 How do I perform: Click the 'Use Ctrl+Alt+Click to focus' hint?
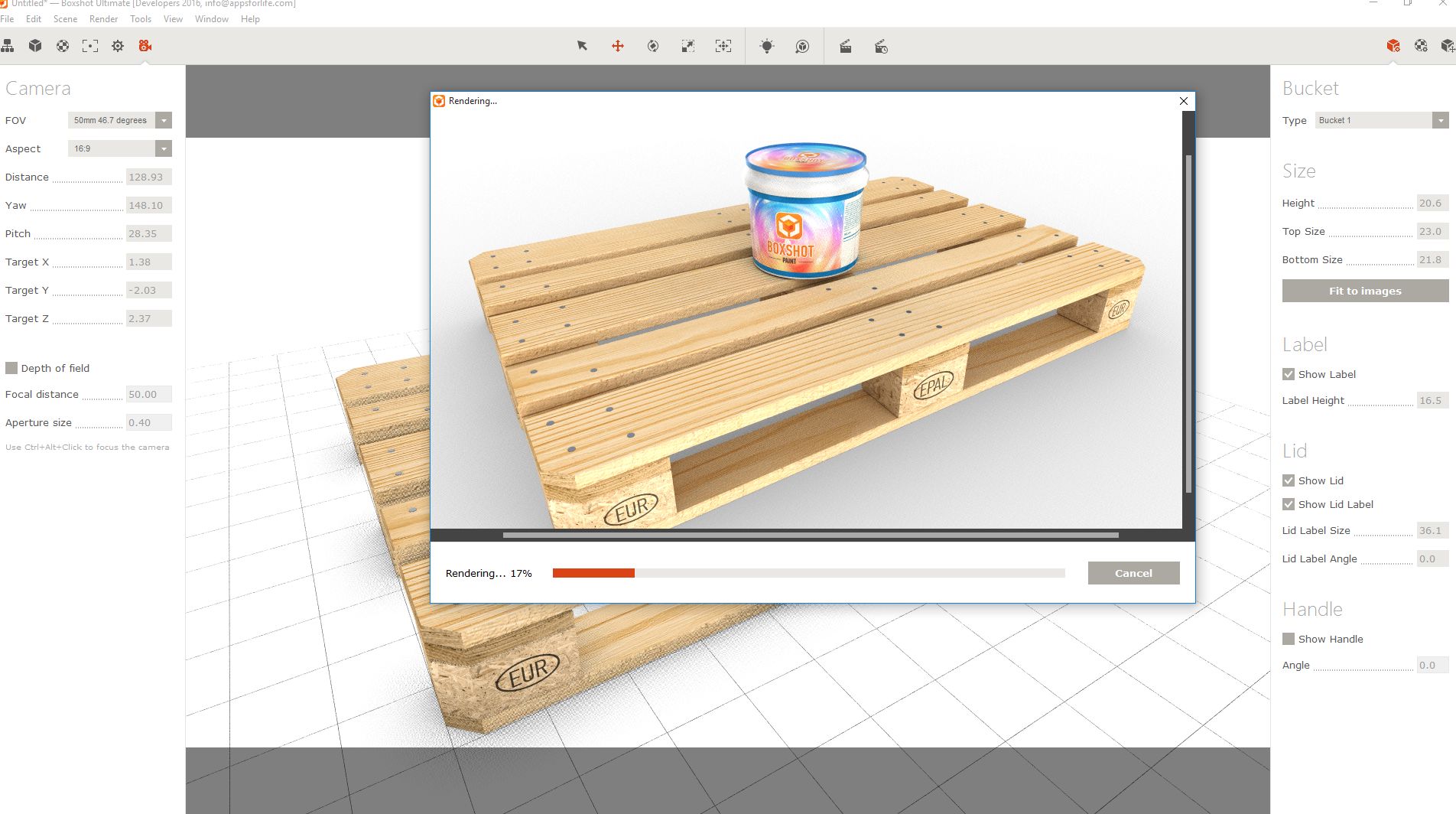pos(87,447)
